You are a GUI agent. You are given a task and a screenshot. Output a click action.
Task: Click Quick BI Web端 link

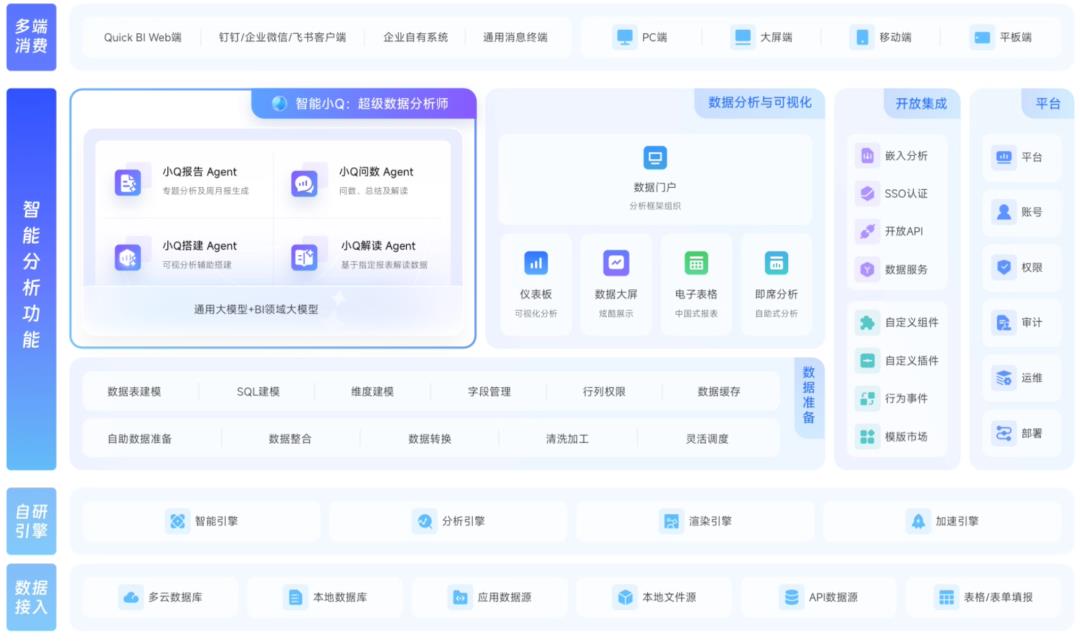click(x=142, y=38)
